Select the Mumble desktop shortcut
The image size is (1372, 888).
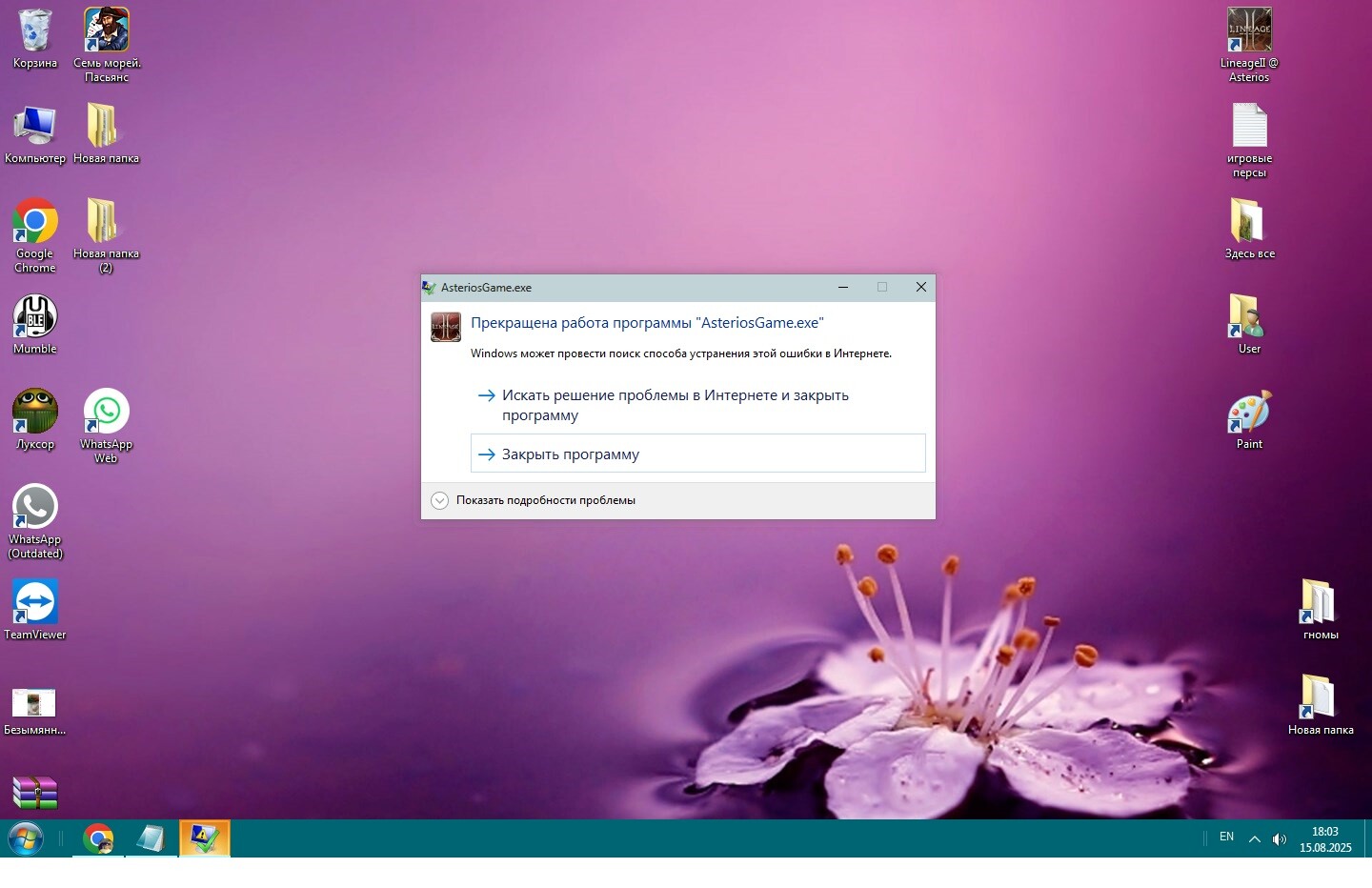click(x=35, y=317)
